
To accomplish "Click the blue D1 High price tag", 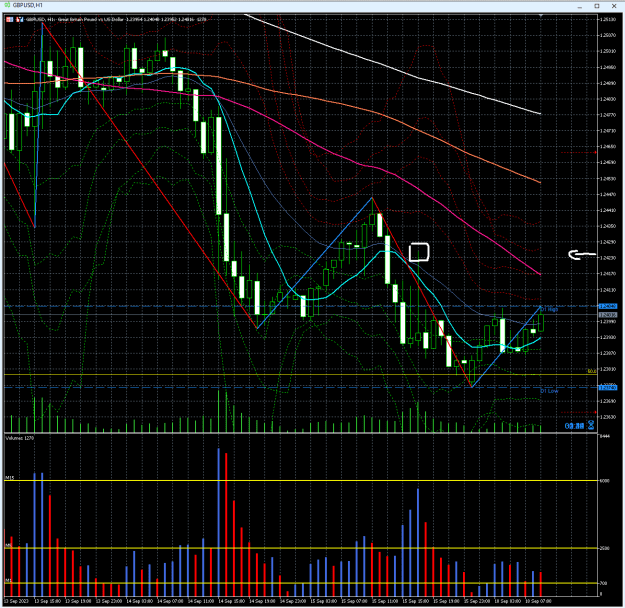I will (607, 306).
